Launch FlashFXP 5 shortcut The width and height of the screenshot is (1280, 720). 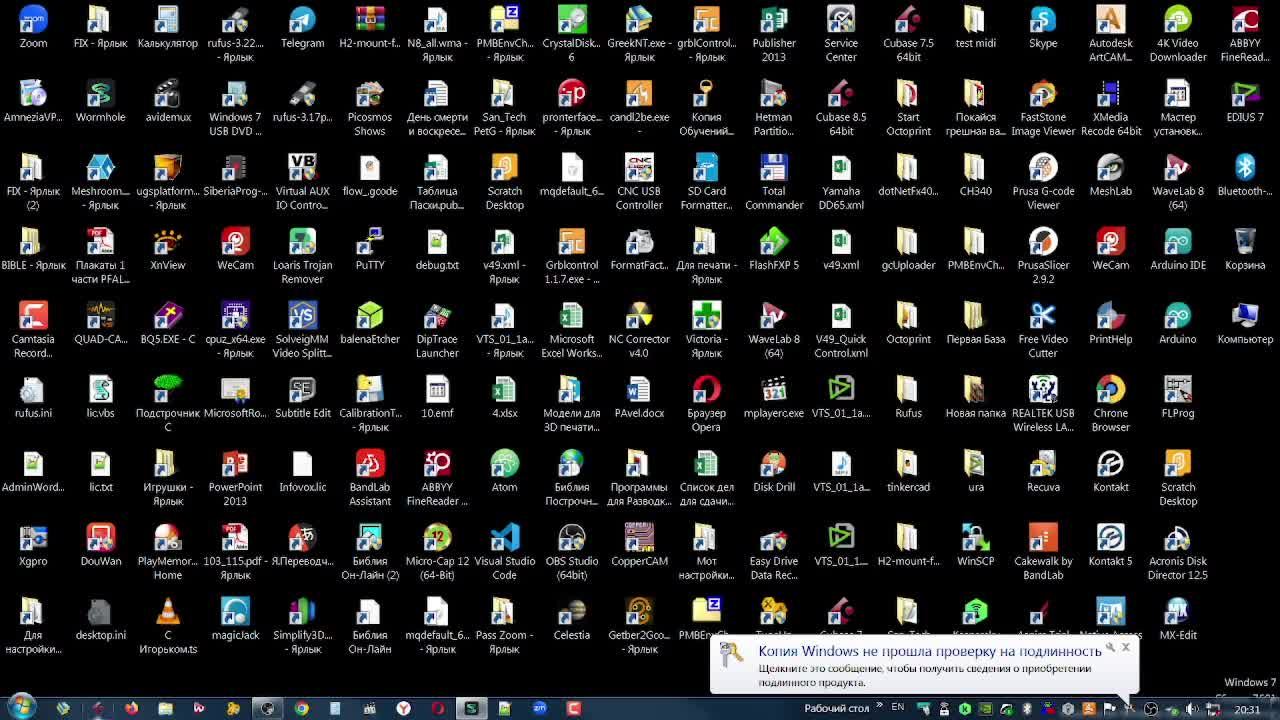click(774, 249)
